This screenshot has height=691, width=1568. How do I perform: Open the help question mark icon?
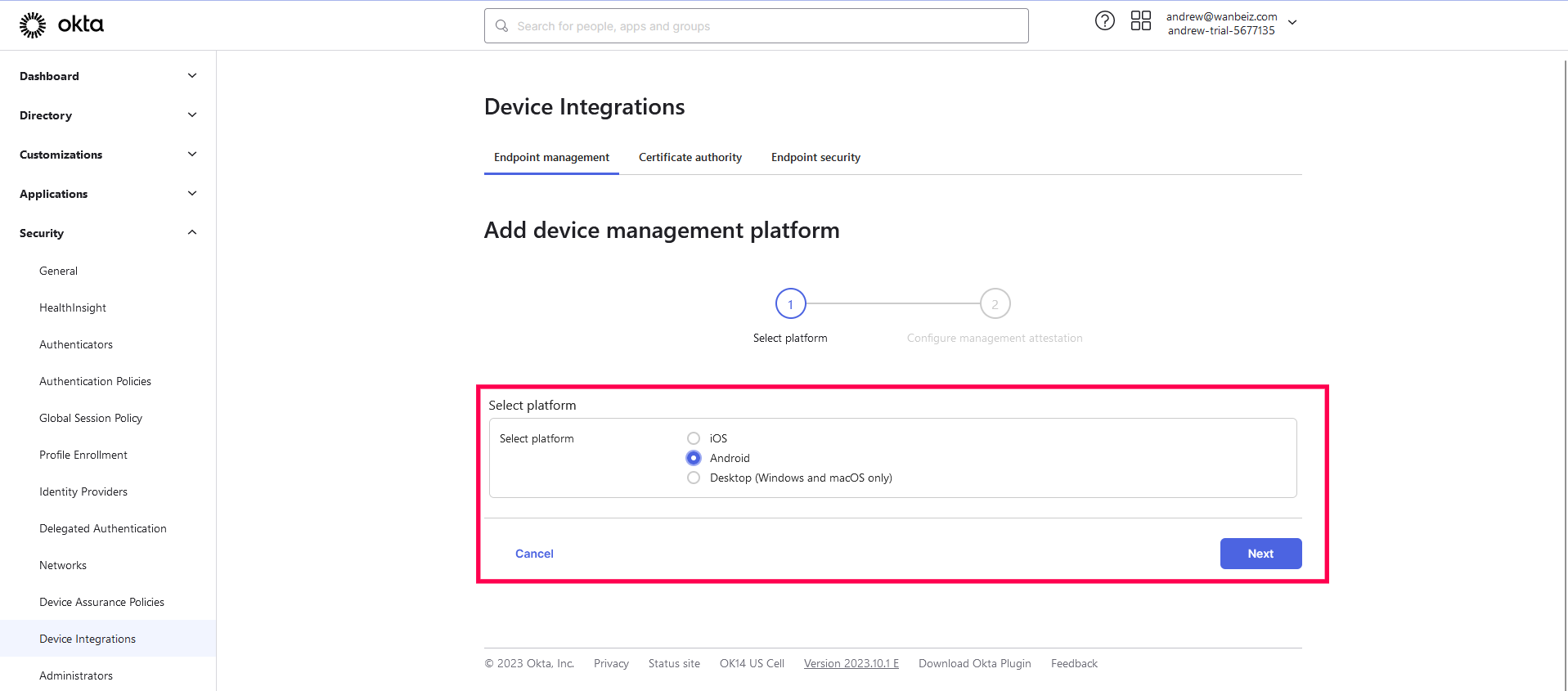point(1104,21)
